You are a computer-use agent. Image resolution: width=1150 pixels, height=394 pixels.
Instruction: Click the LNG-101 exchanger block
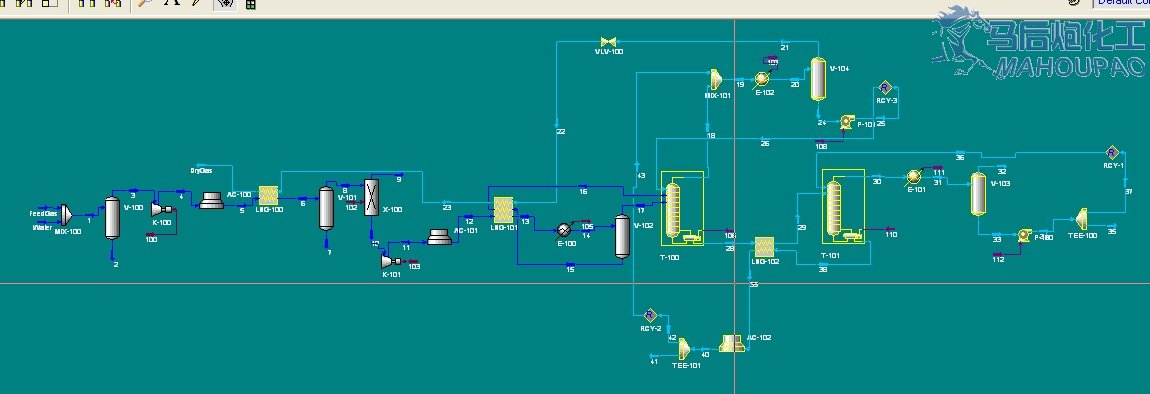(x=503, y=210)
